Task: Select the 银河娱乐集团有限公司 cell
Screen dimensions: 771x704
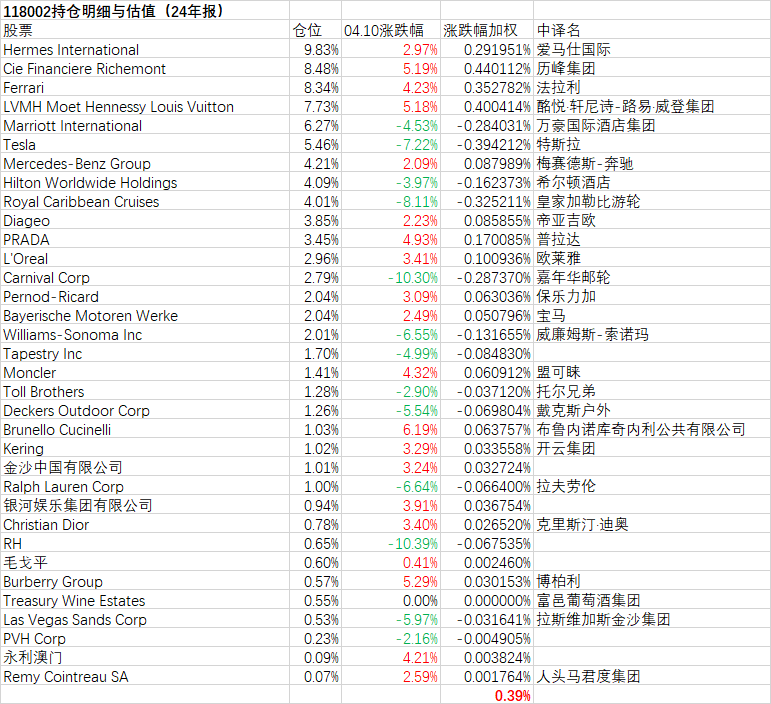Action: point(145,505)
